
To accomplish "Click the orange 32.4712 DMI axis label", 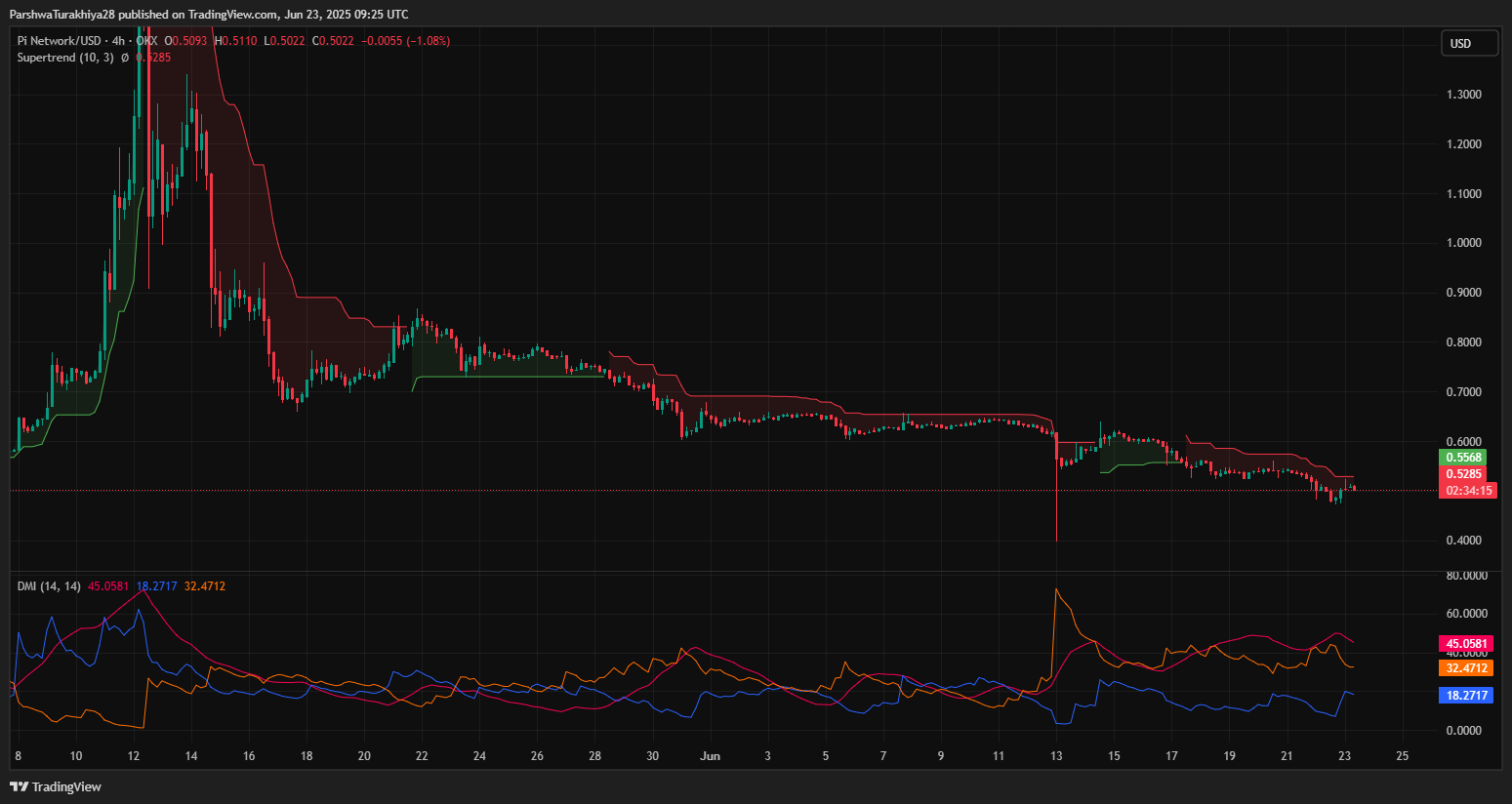I will tap(1465, 668).
